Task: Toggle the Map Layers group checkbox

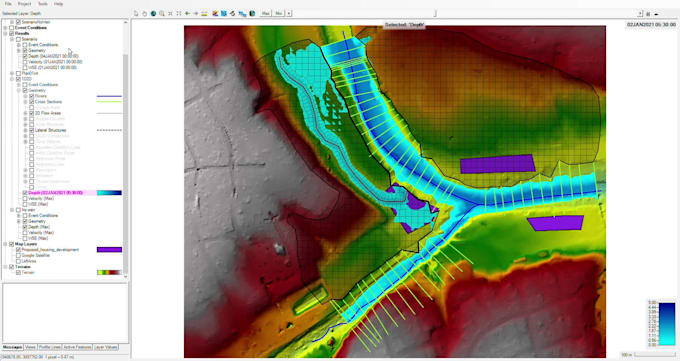Action: [12, 244]
